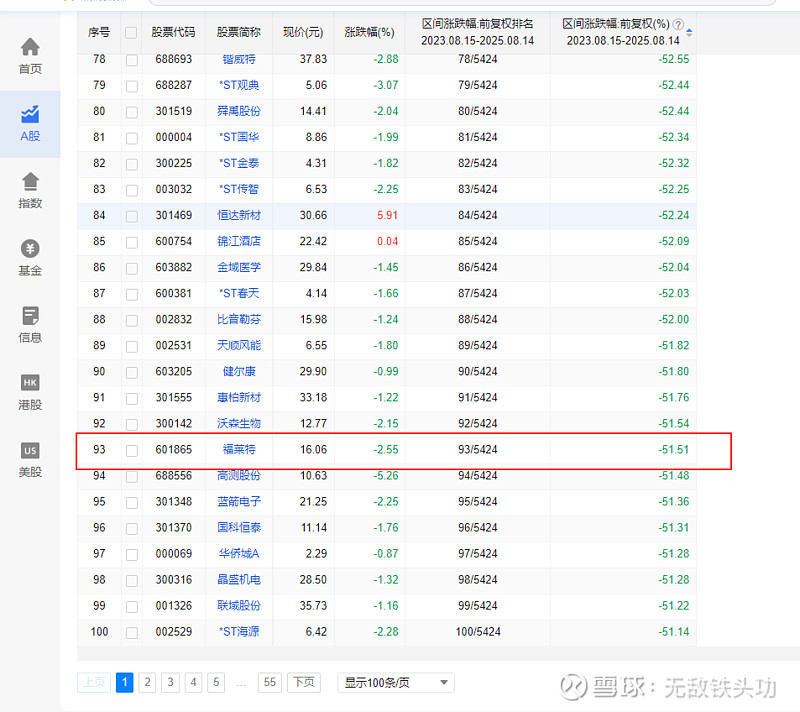
Task: Go to page 1
Action: click(124, 682)
